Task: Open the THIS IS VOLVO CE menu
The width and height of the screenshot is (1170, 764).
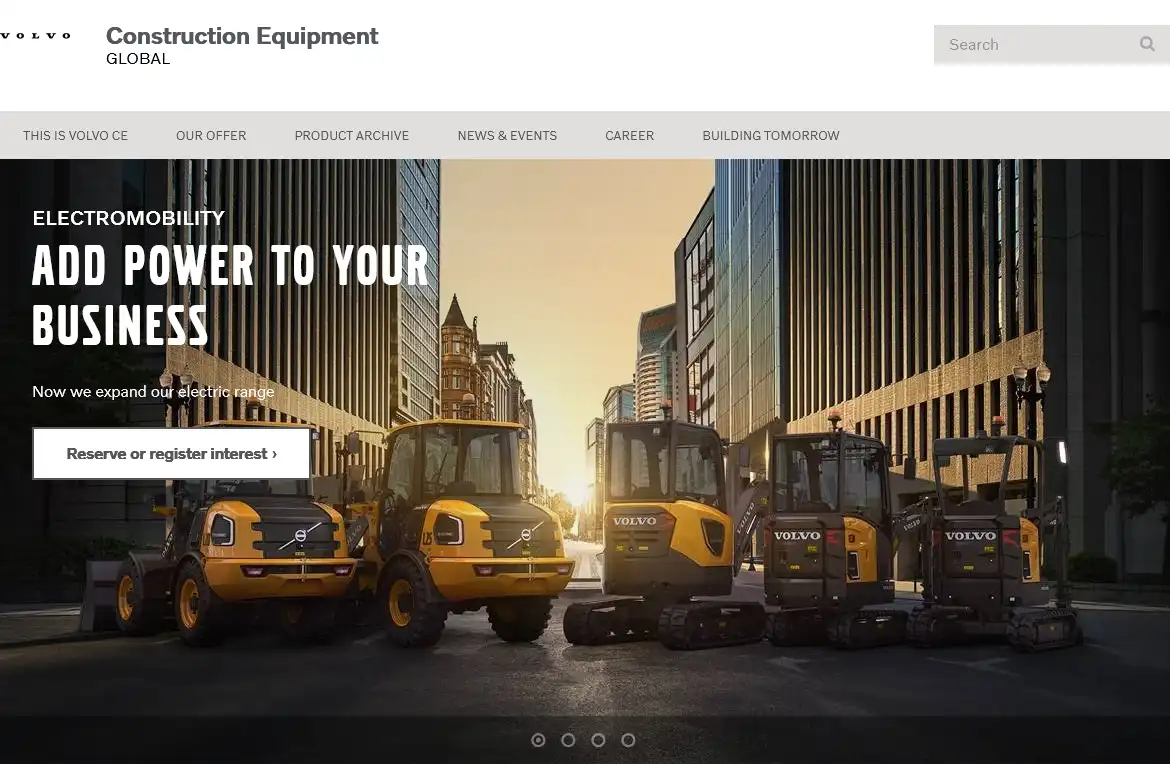Action: click(75, 136)
